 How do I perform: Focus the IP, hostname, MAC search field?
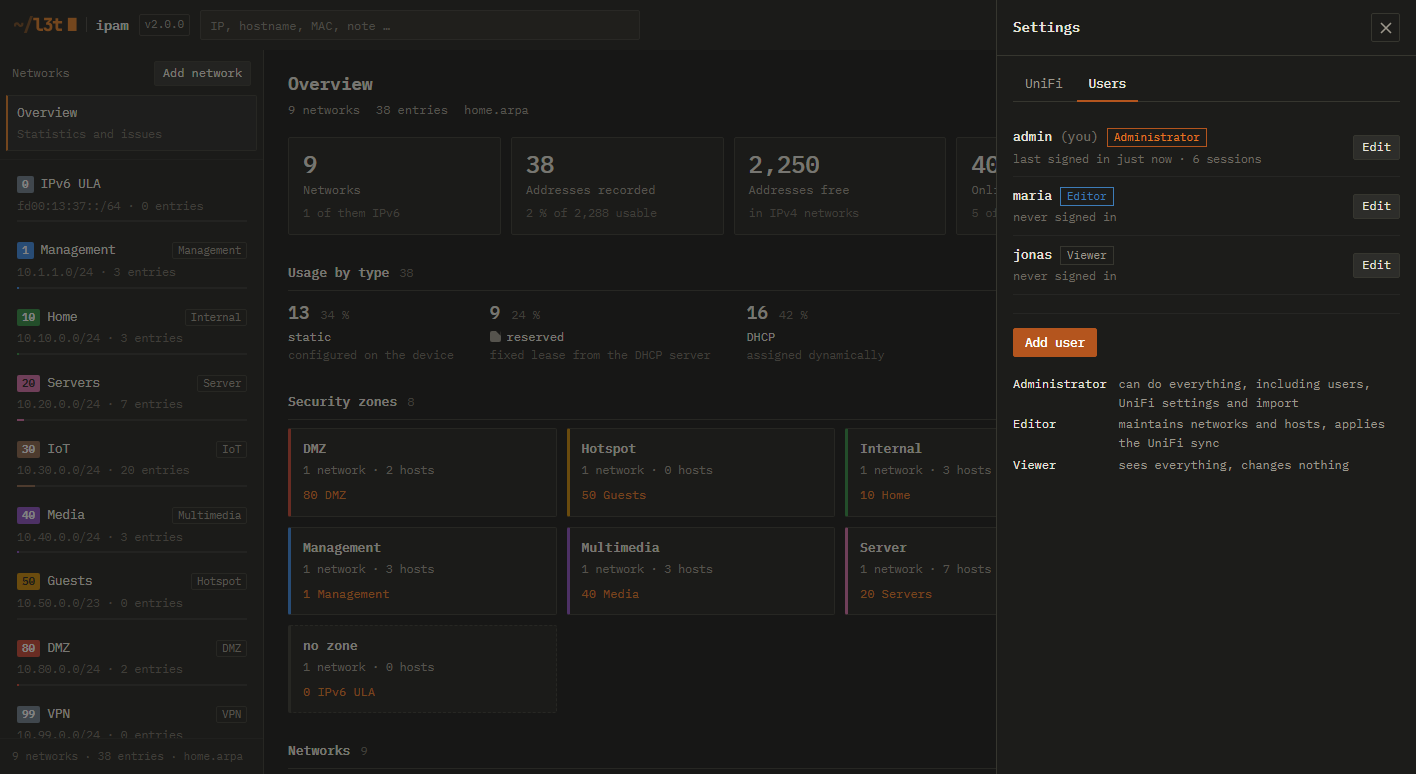pos(420,25)
